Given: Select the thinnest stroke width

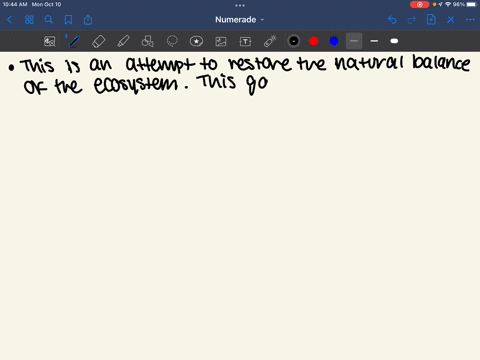Looking at the screenshot, I should [x=354, y=41].
